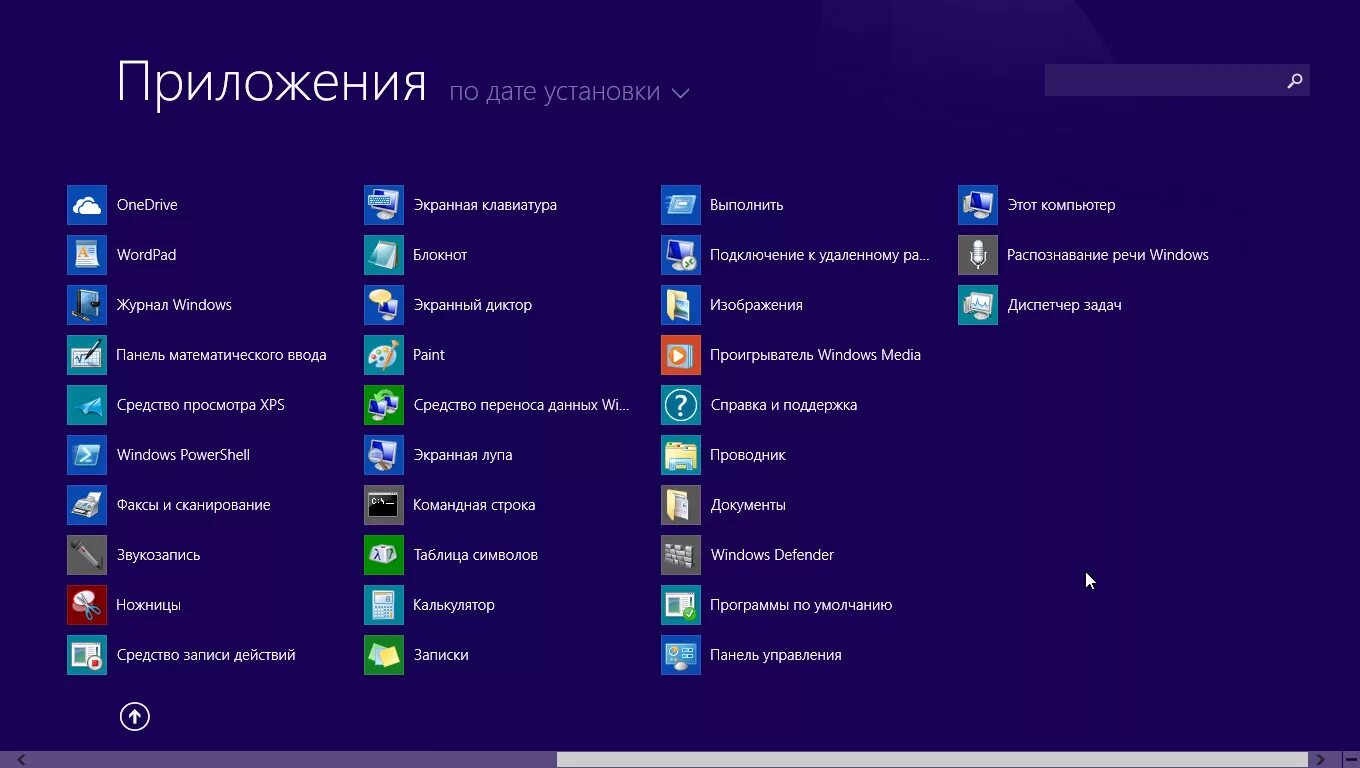Open the OneDrive app icon
Viewport: 1360px width, 768px height.
point(87,205)
